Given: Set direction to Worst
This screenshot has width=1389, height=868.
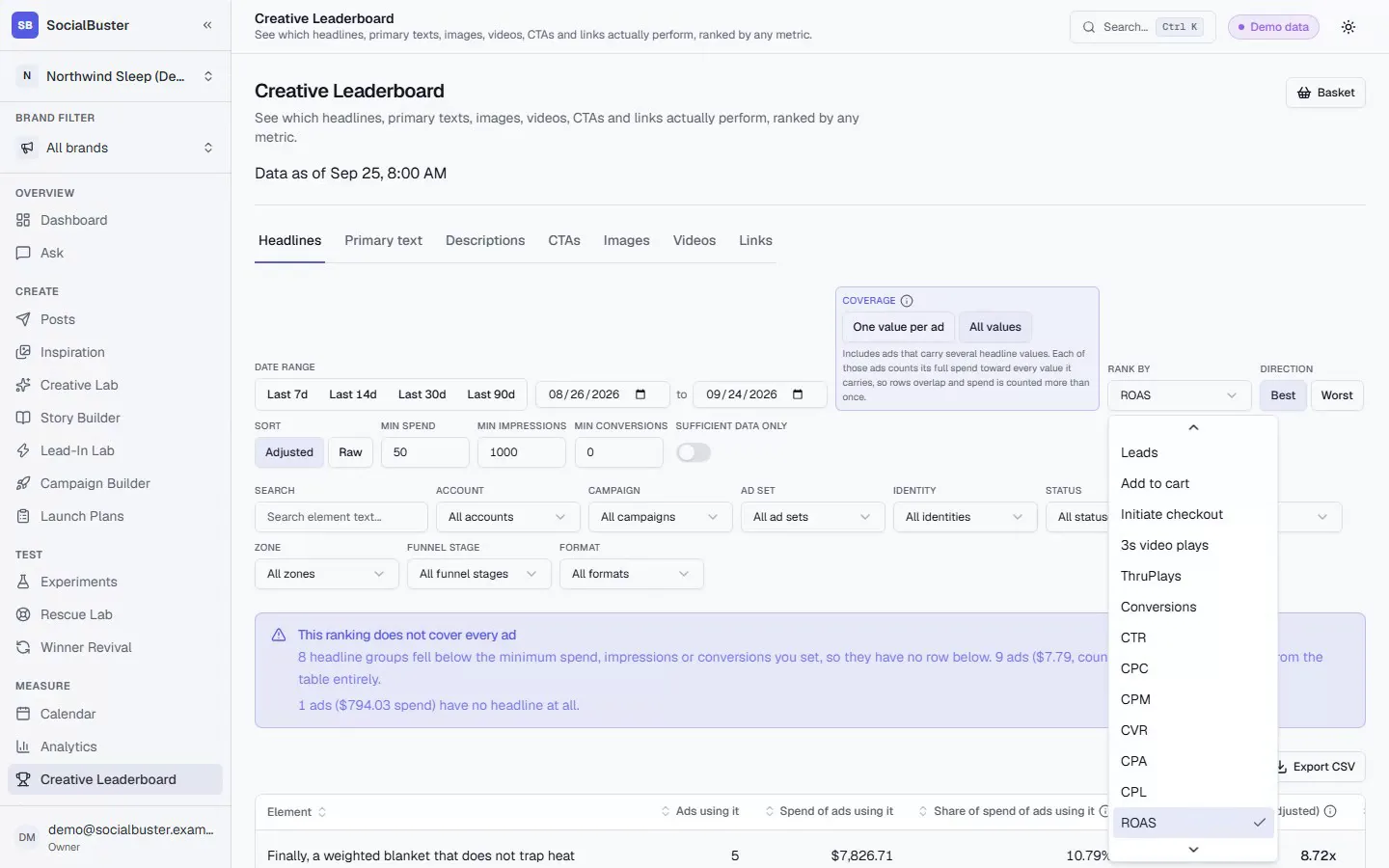Looking at the screenshot, I should 1336,395.
